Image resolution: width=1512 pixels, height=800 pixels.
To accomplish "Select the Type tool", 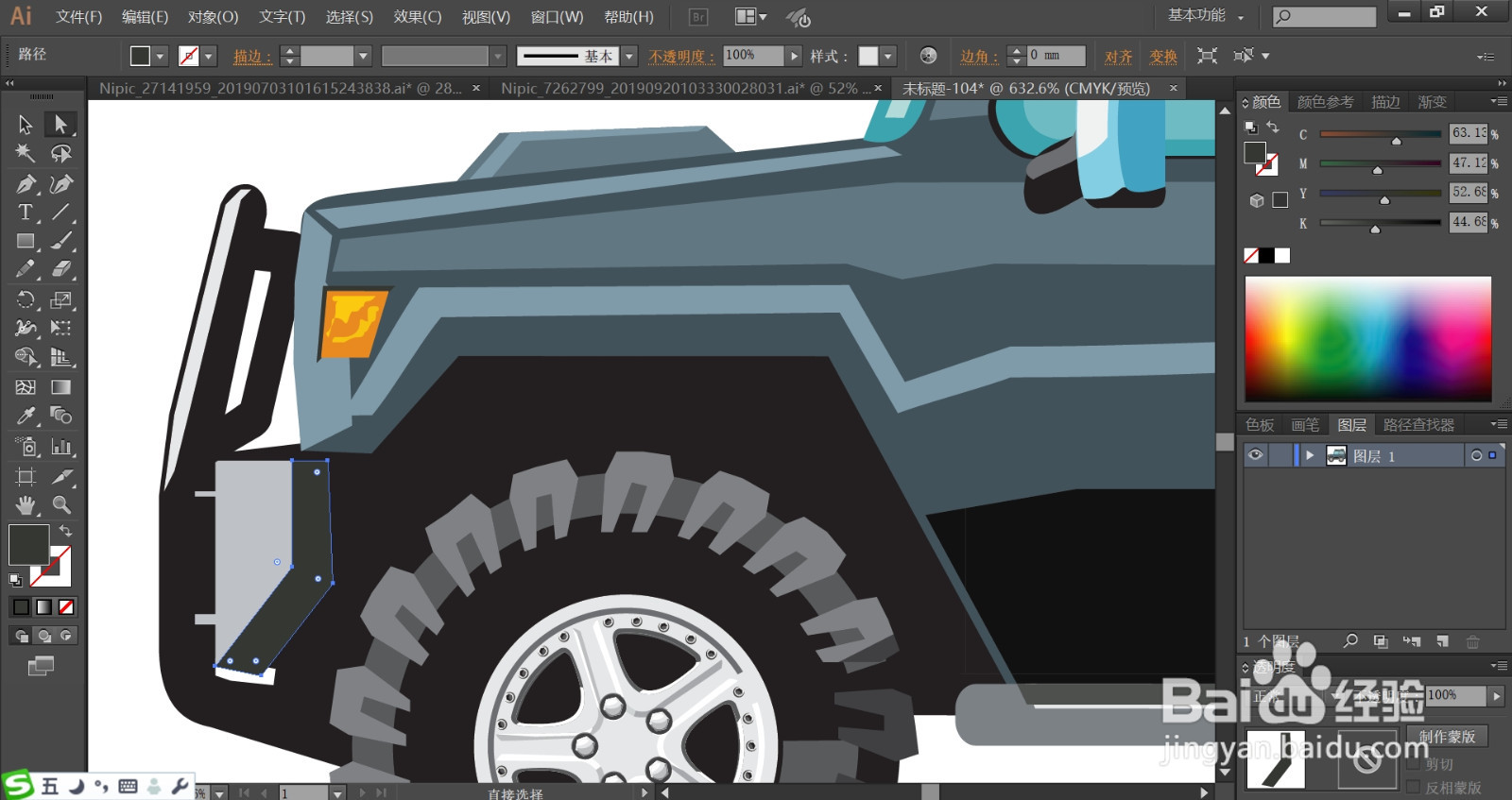I will pyautogui.click(x=26, y=212).
